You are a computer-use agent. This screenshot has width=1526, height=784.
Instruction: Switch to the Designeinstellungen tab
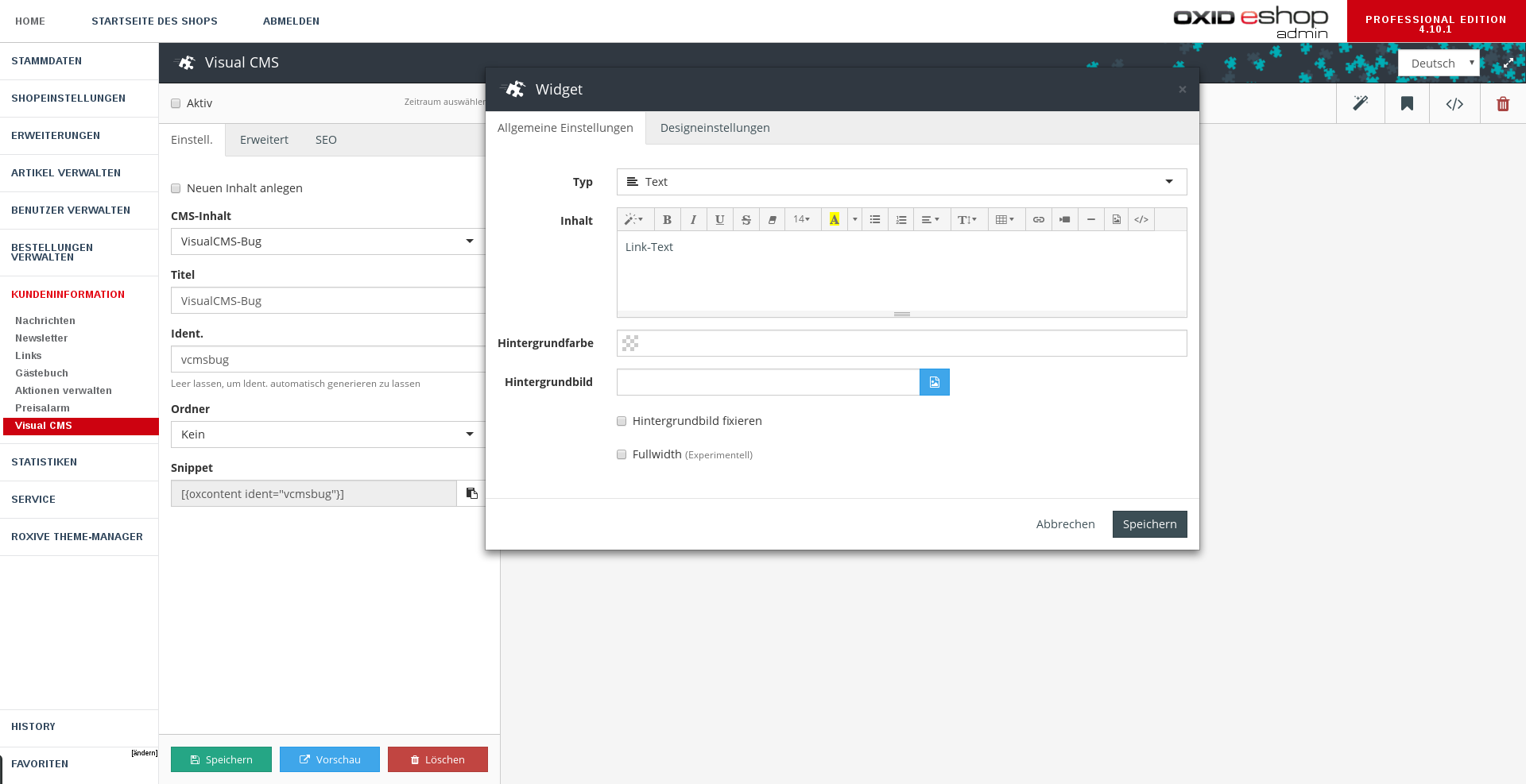point(715,128)
